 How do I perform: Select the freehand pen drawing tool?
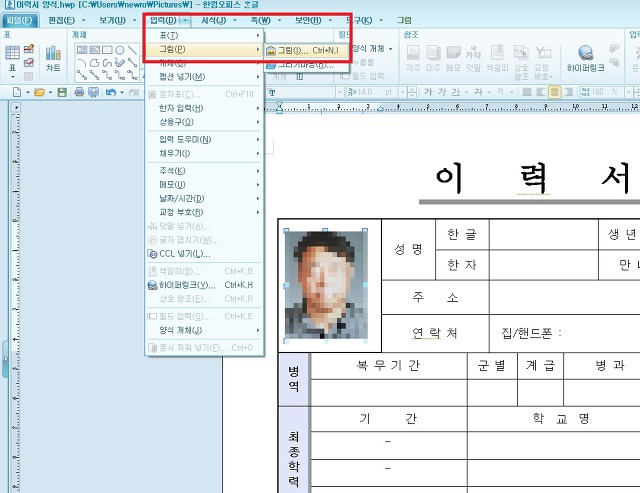120,62
